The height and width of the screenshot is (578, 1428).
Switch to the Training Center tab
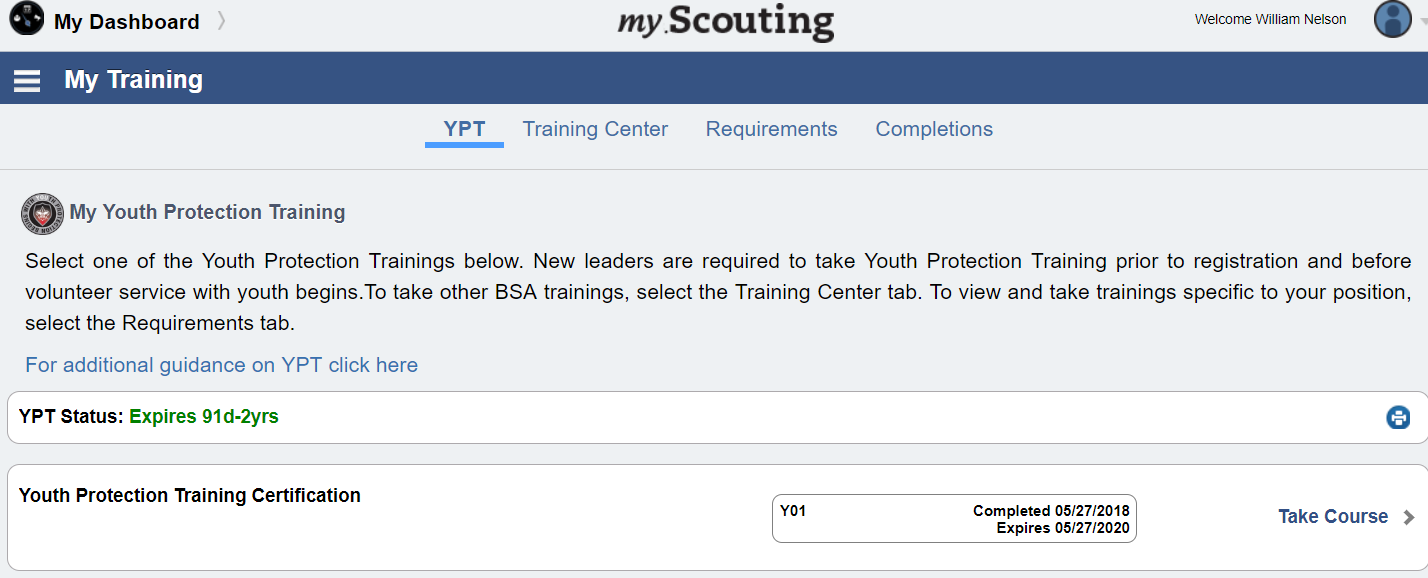point(595,129)
